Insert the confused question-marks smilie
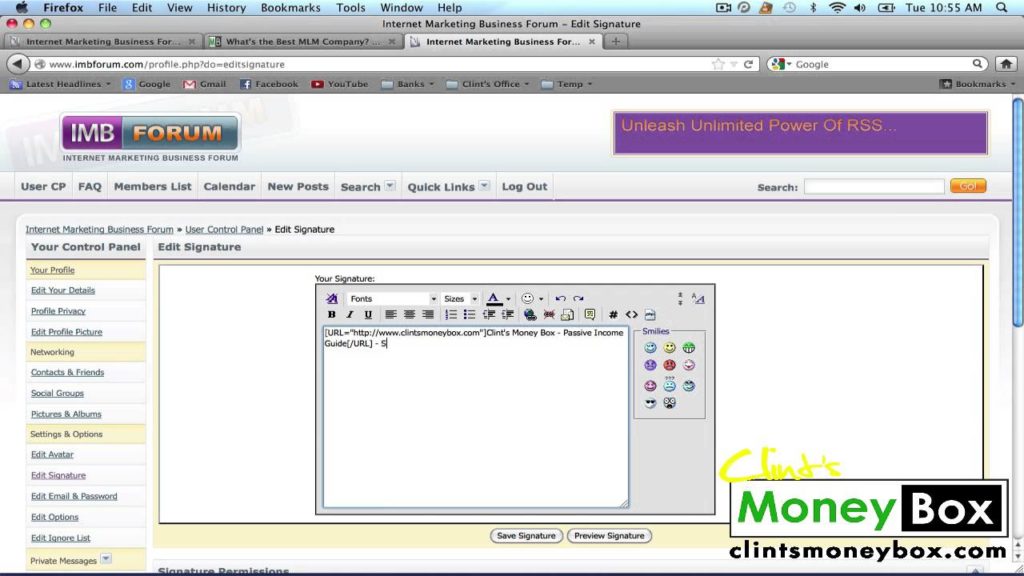The image size is (1024, 576). coord(669,384)
